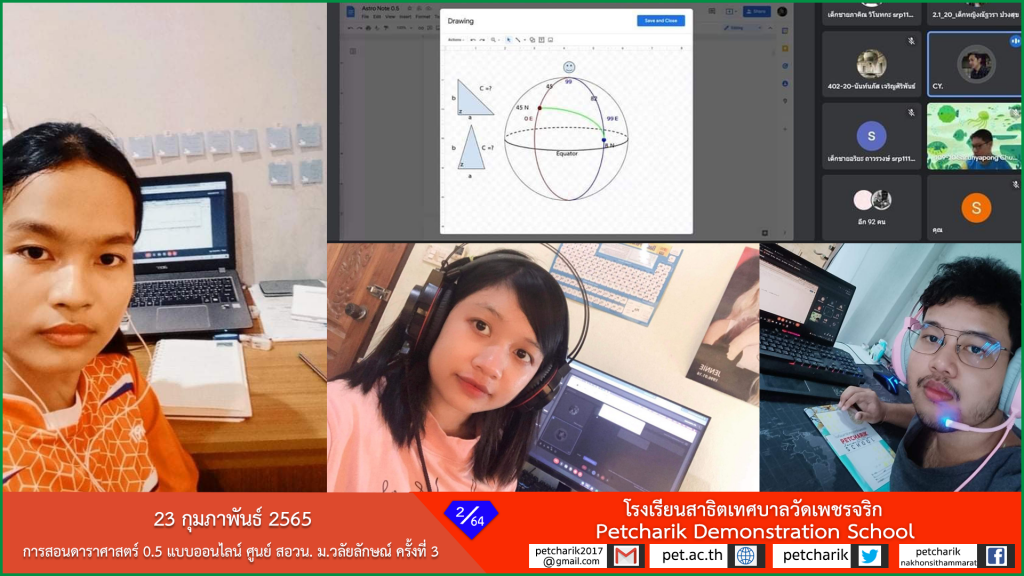Select the Shape tool in Drawing toolbar

532,40
